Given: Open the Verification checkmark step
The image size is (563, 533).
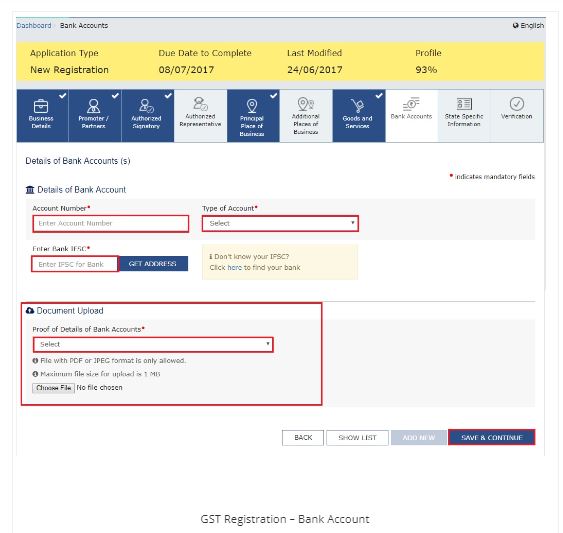Looking at the screenshot, I should coord(517,116).
